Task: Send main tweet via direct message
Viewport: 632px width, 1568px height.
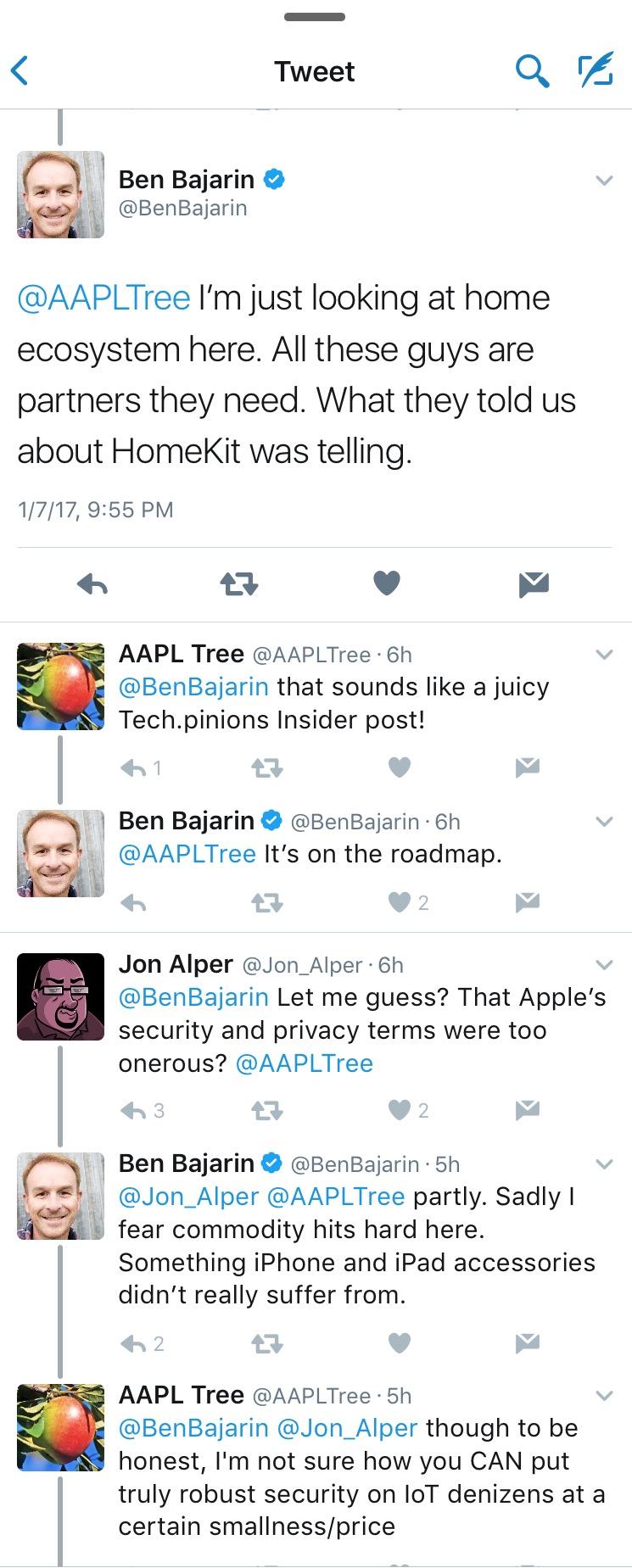Action: (534, 583)
